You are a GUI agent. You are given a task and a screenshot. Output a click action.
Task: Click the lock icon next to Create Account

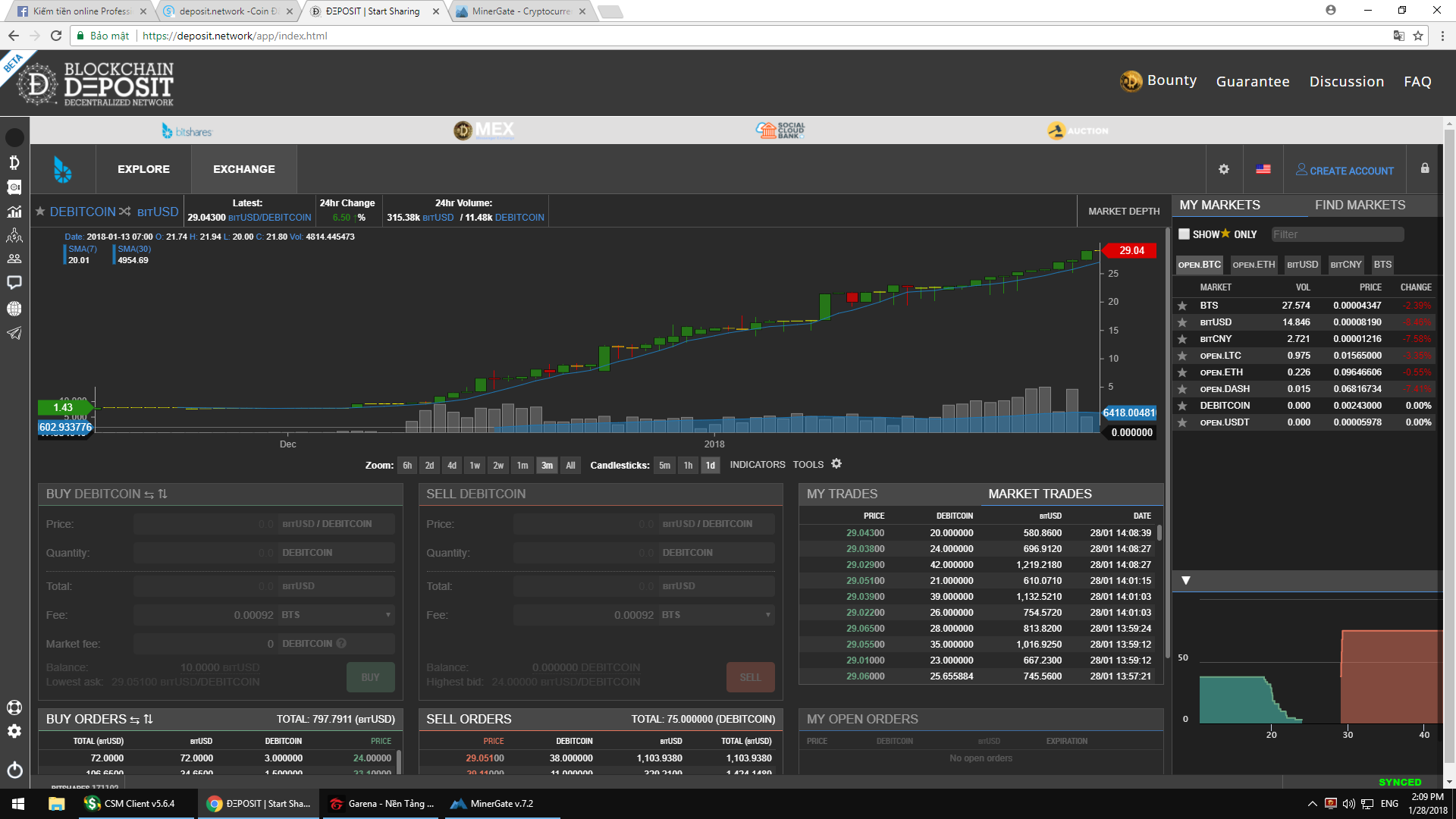coord(1425,169)
